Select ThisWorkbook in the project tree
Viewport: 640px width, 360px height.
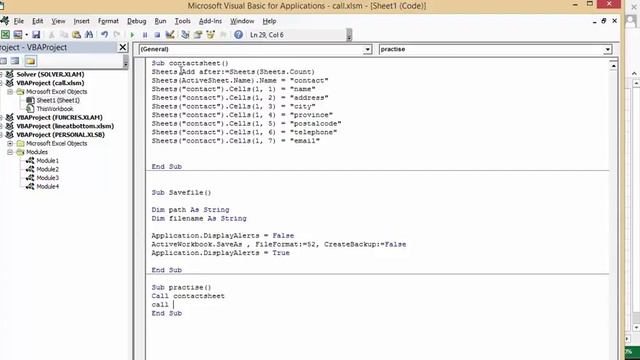55,109
